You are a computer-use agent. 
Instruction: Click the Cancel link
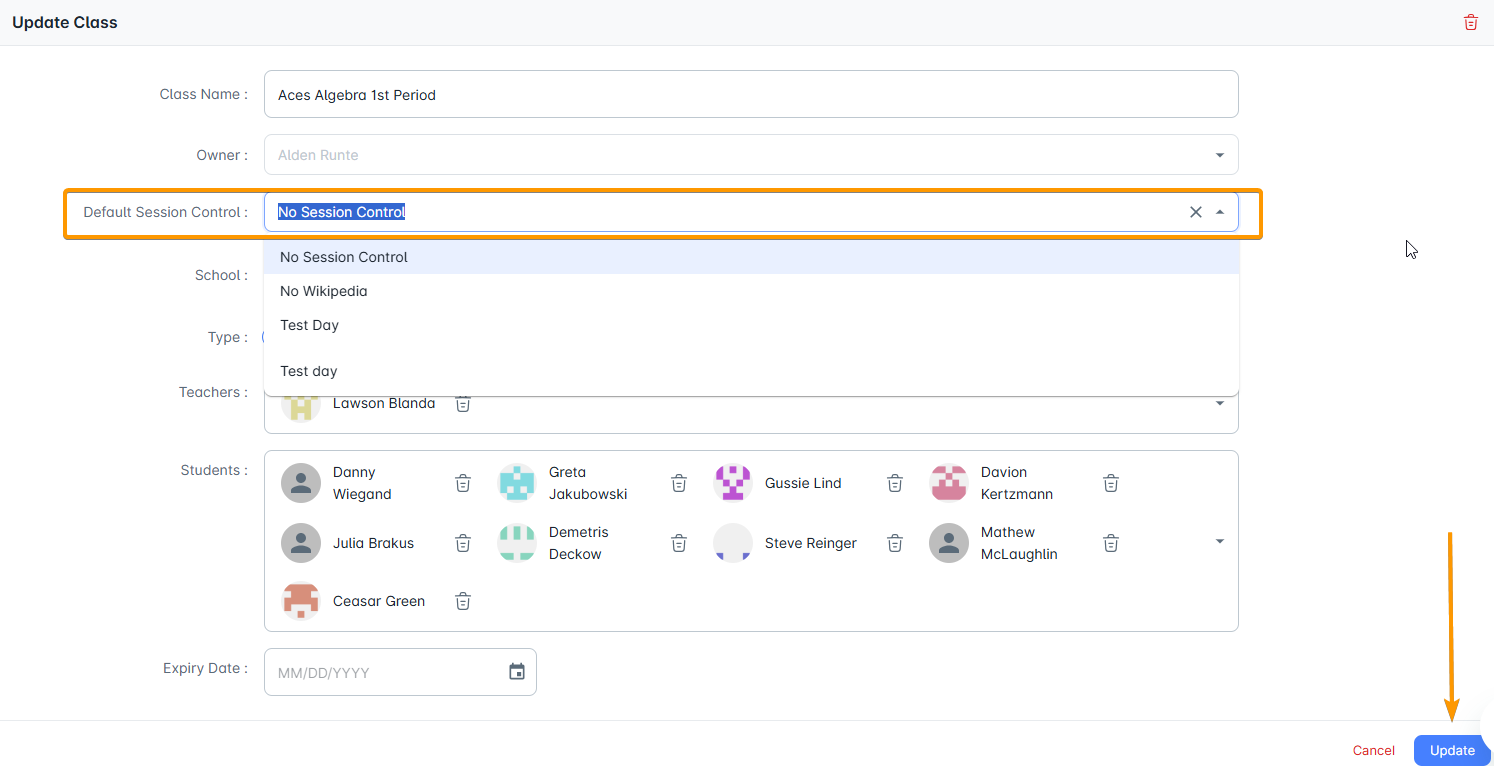tap(1374, 750)
